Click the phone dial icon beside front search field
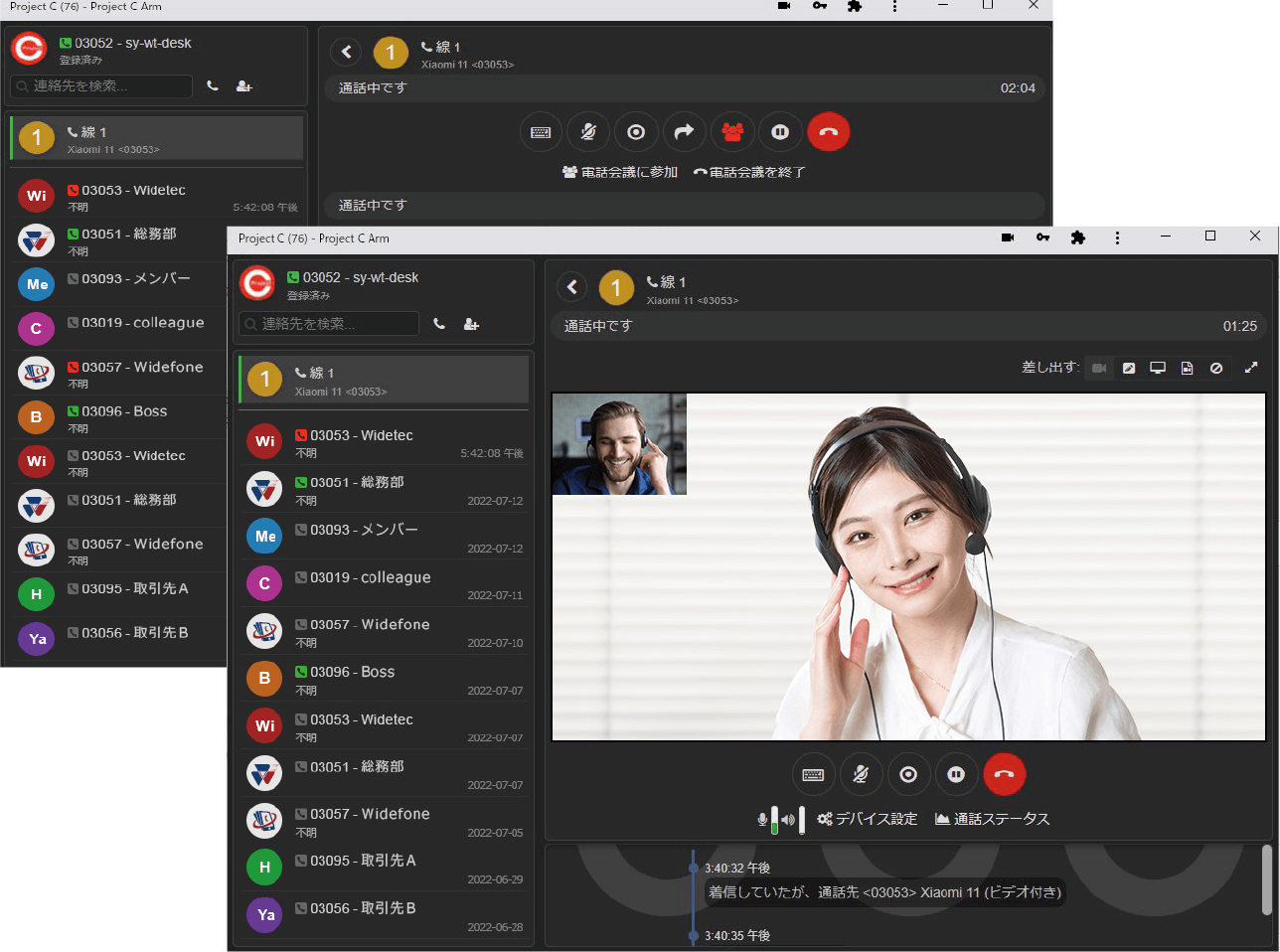This screenshot has height=952, width=1280. 439,324
